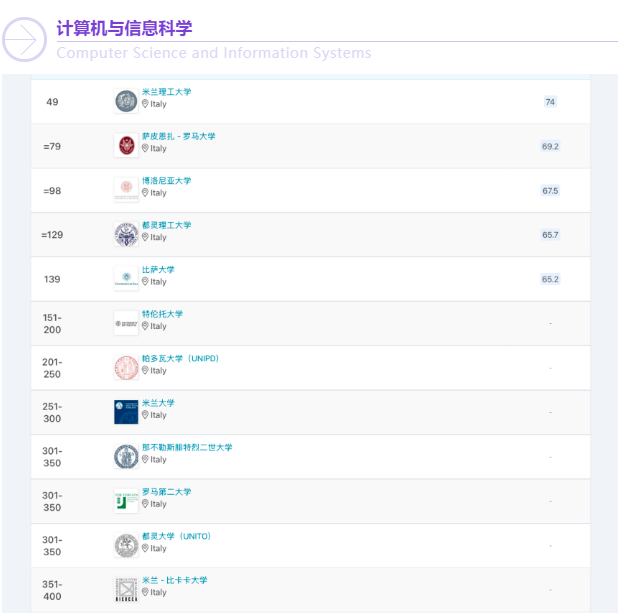Click the location pin icon under 特伦托大学
This screenshot has height=613, width=620.
tap(145, 326)
